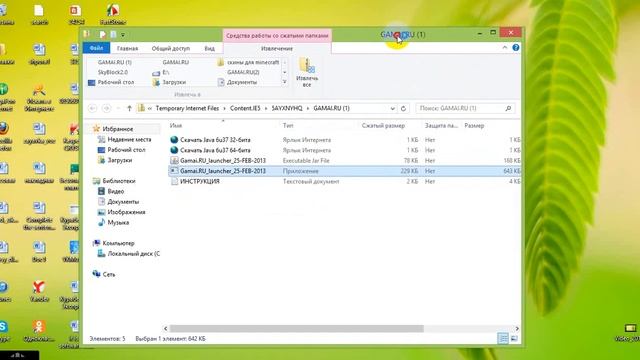Select Скачать Java 6u37 64-бита shortcut
The image size is (640, 360).
click(215, 150)
